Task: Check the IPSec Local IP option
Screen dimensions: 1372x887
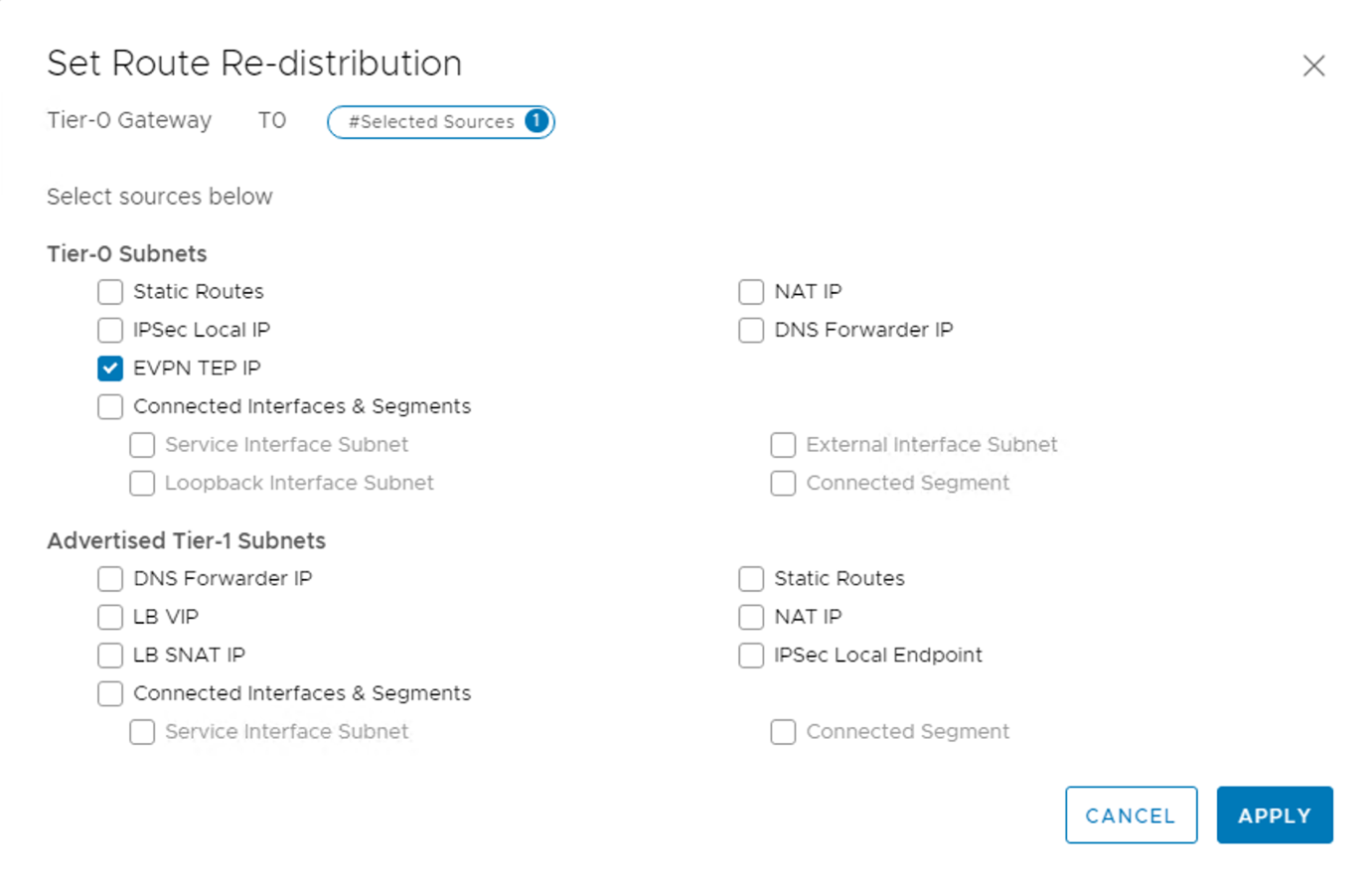Action: click(x=110, y=330)
